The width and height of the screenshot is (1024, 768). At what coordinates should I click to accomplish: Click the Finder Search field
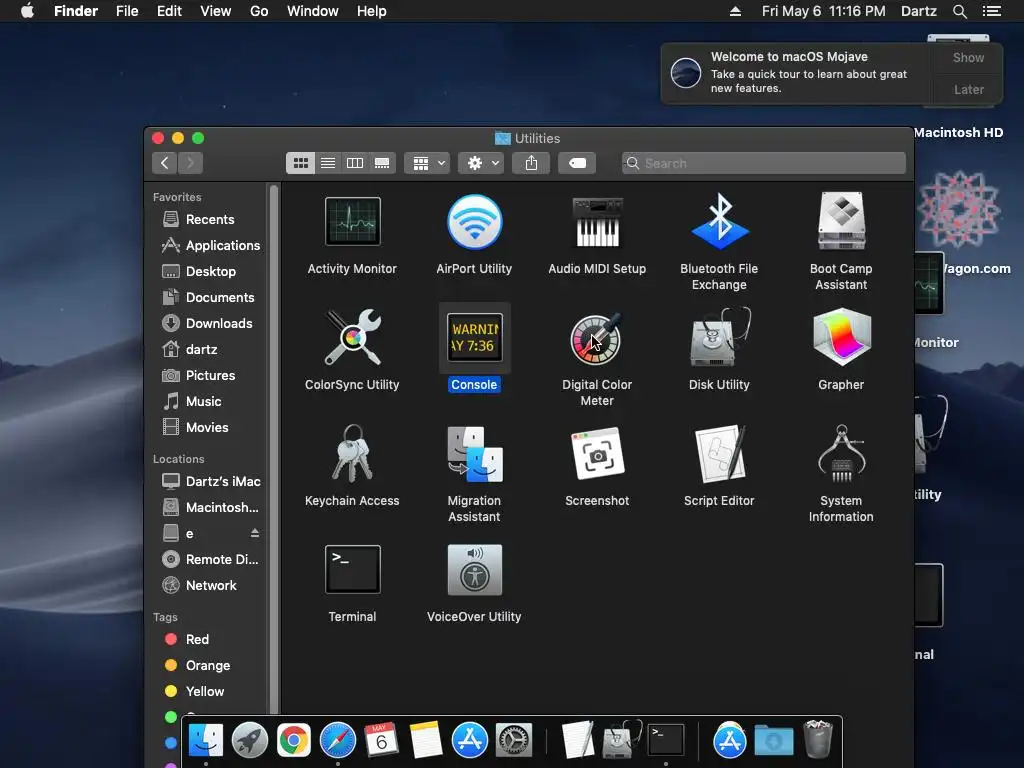763,163
